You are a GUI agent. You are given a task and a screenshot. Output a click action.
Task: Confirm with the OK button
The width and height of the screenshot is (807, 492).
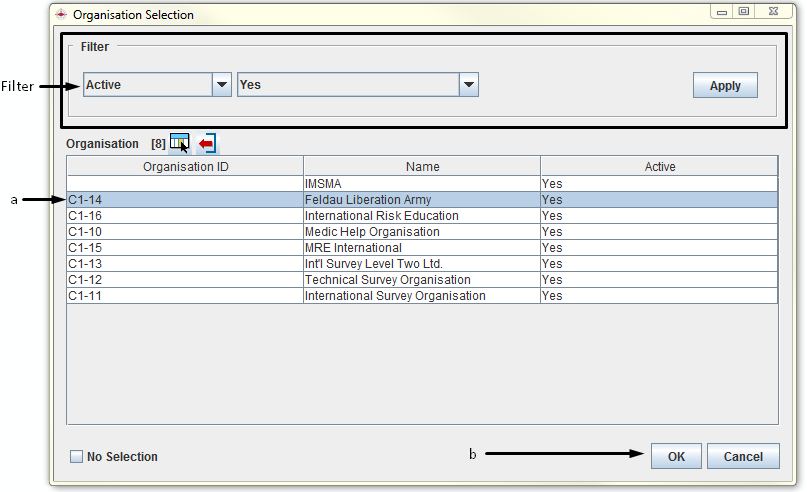tap(676, 456)
